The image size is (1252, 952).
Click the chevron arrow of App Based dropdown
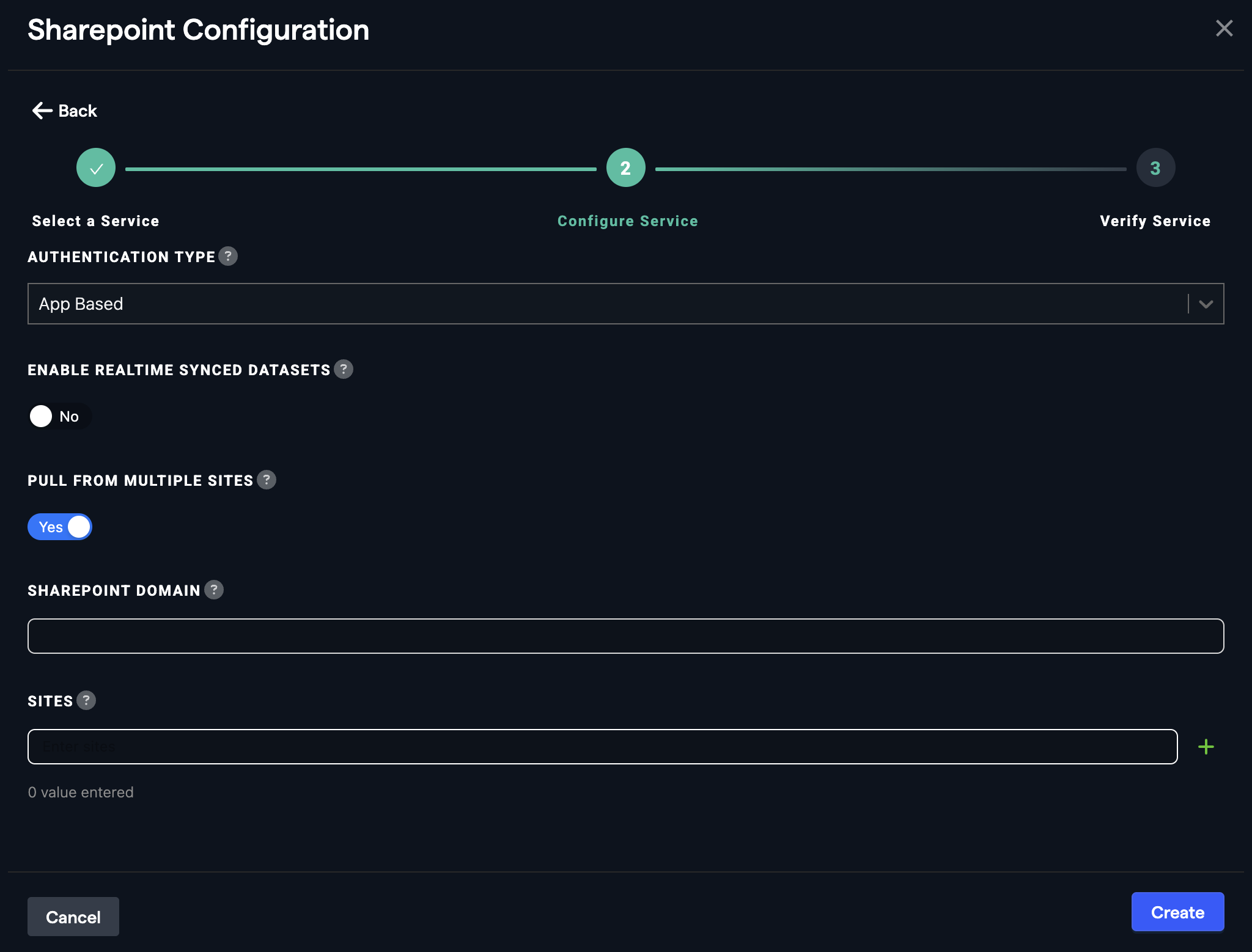coord(1206,304)
